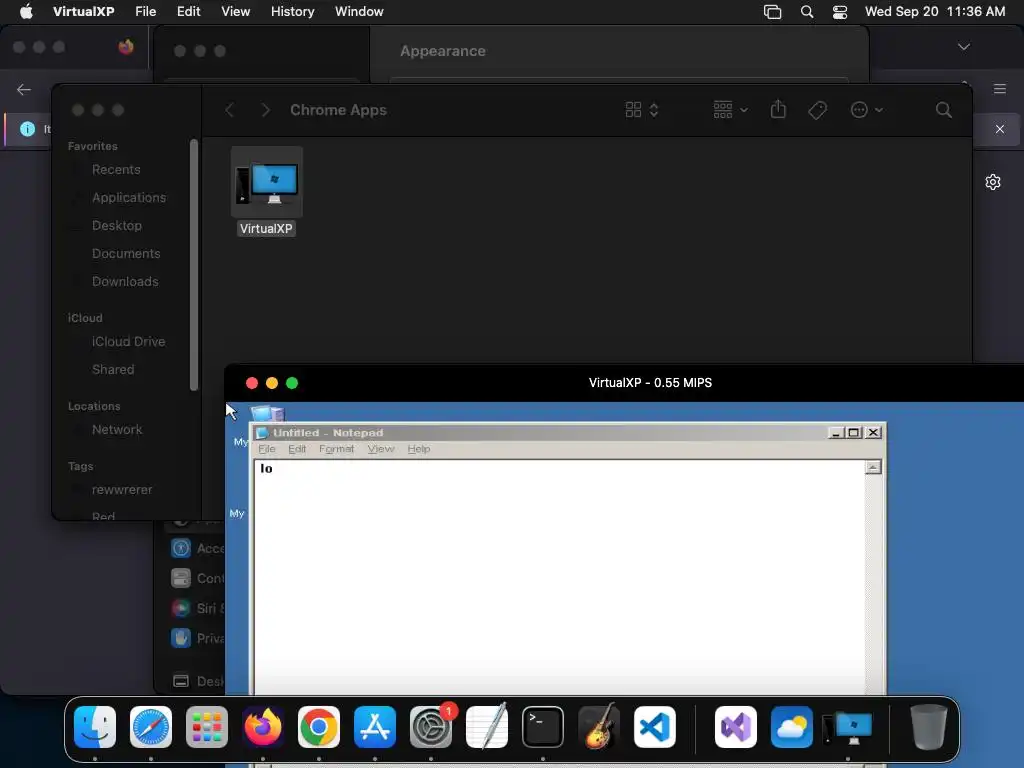The image size is (1024, 768).
Task: Open the App Store dock icon
Action: click(375, 727)
